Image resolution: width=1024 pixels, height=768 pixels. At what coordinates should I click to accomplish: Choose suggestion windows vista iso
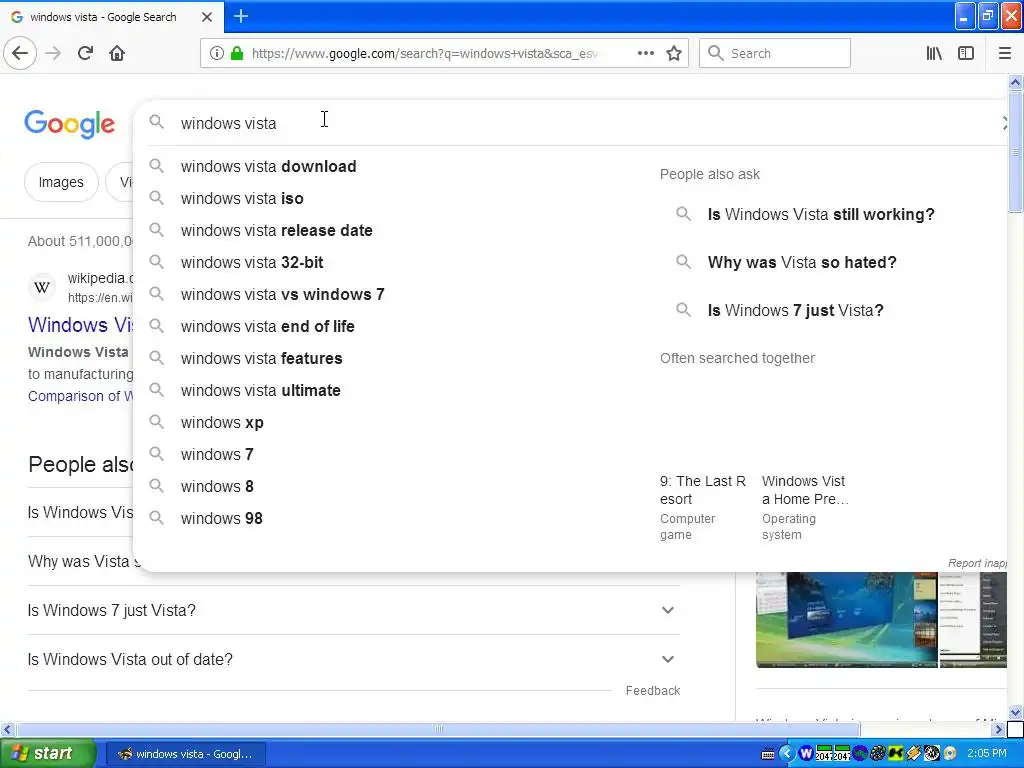pos(242,199)
